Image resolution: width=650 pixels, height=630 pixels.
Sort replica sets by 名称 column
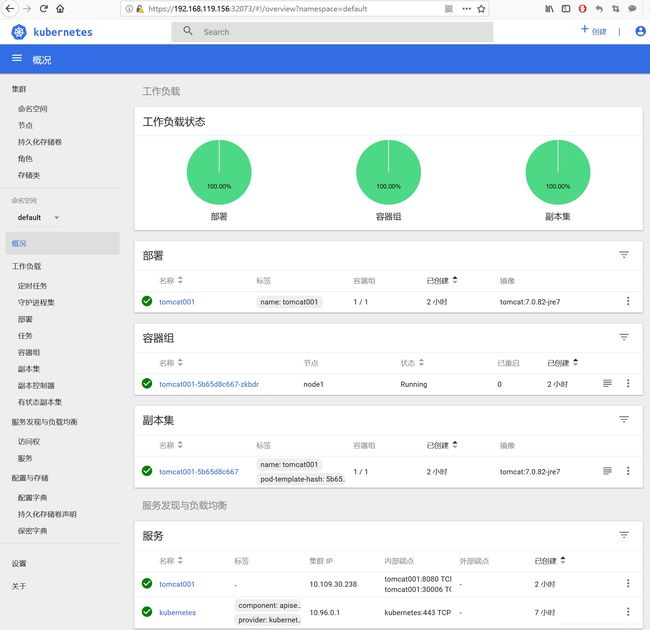[171, 446]
